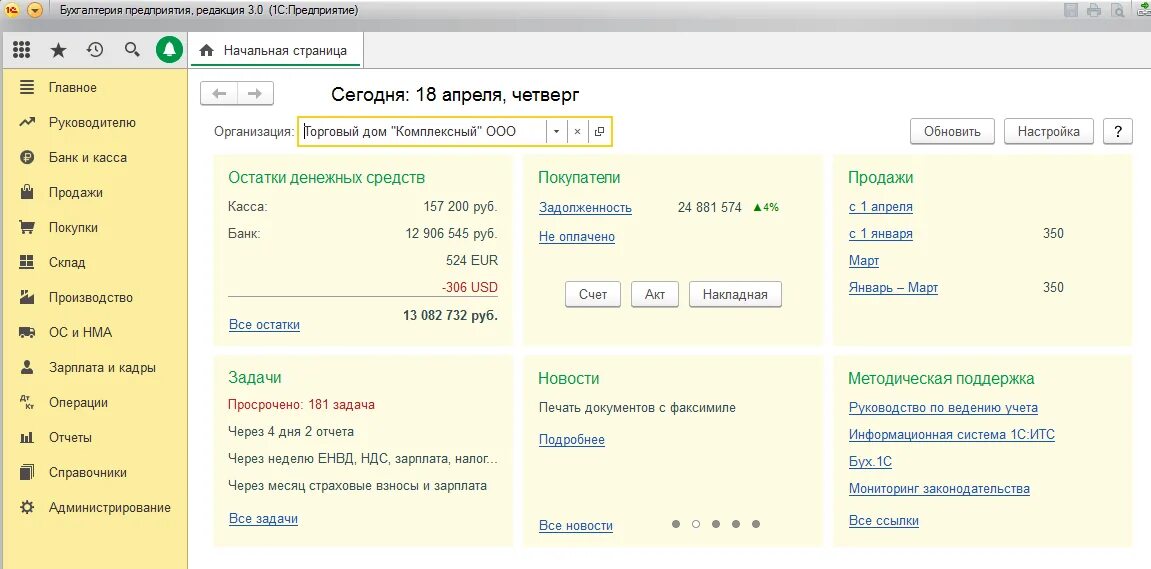The height and width of the screenshot is (569, 1151).
Task: Open the Не оплачено link
Action: coord(577,237)
